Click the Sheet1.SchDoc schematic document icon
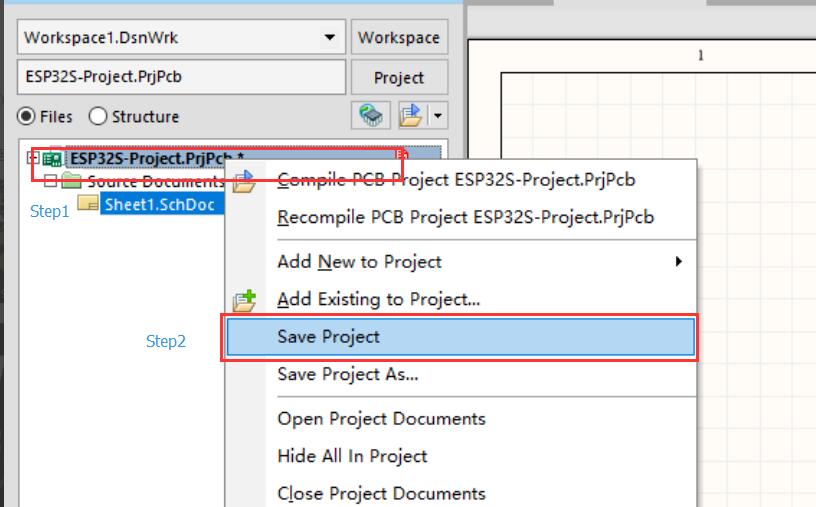The height and width of the screenshot is (507, 816). [x=87, y=202]
